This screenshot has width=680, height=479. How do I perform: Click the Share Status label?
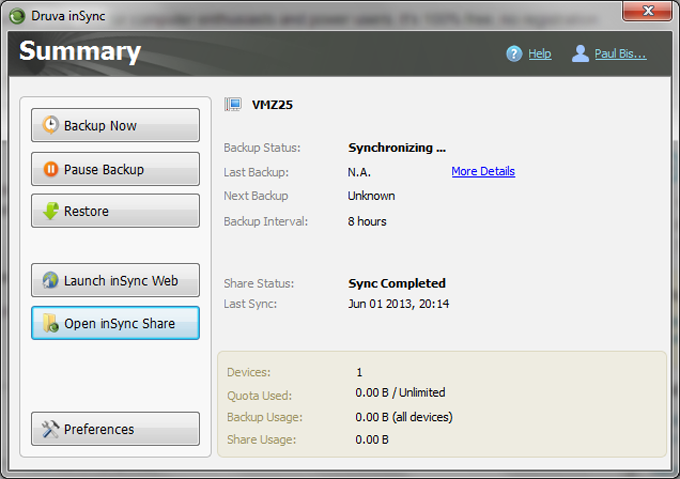259,283
